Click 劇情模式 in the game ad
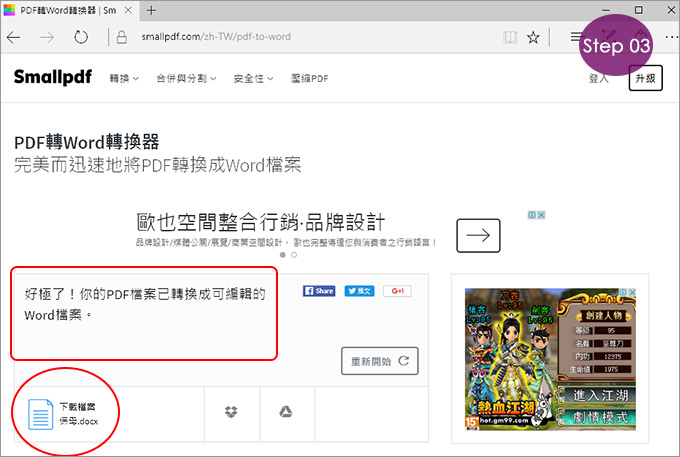Screen dimensions: 680x457 pos(600,418)
